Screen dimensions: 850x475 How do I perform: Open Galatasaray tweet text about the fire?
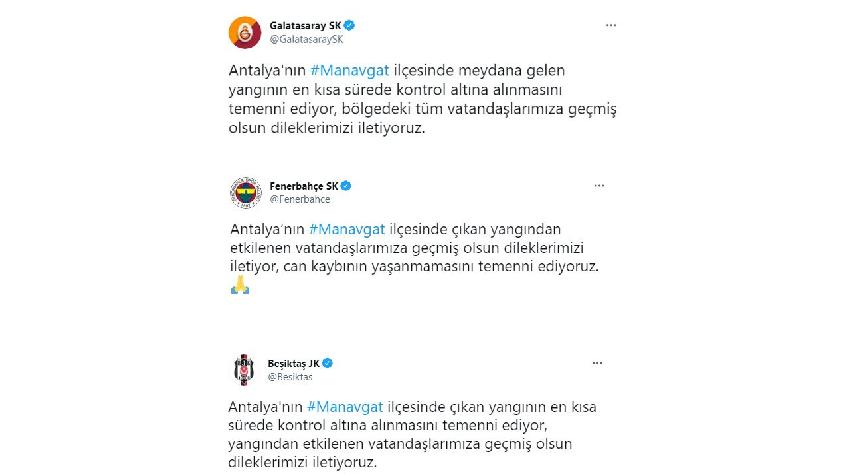(x=422, y=99)
